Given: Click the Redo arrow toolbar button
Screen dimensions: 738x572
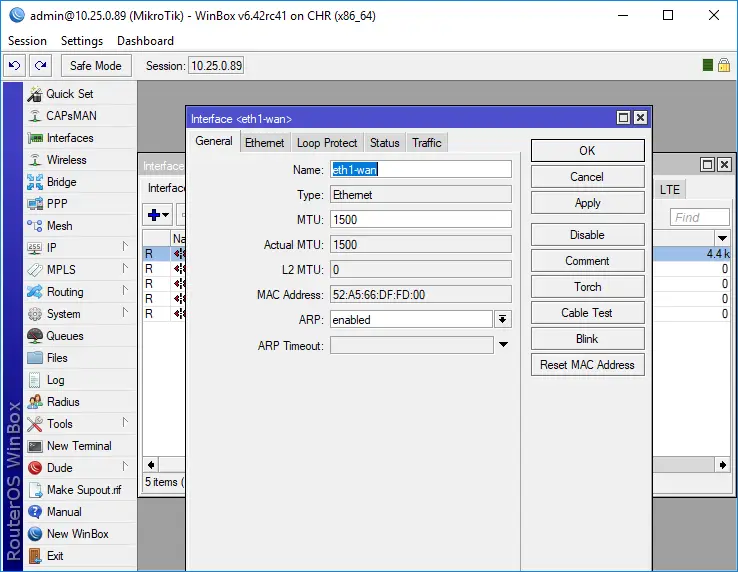Looking at the screenshot, I should point(40,65).
